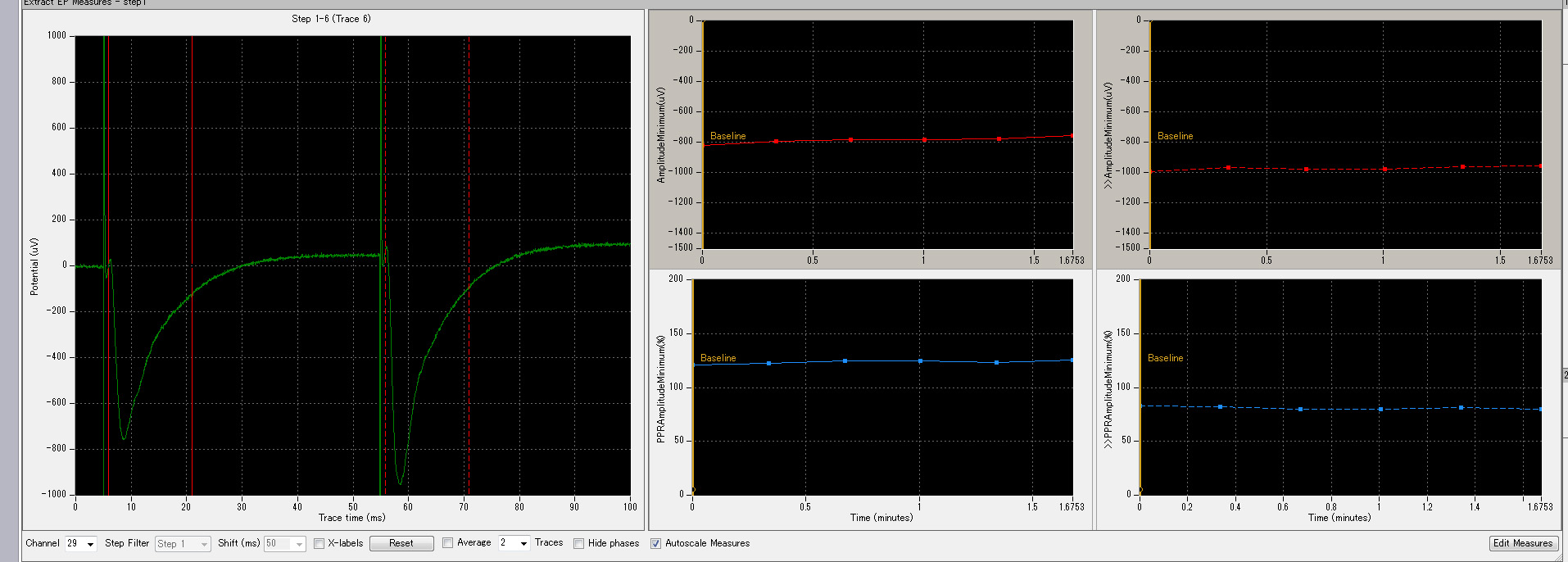Click the dashed red cursor line near 71 ms
The width and height of the screenshot is (1568, 562).
coord(469,164)
